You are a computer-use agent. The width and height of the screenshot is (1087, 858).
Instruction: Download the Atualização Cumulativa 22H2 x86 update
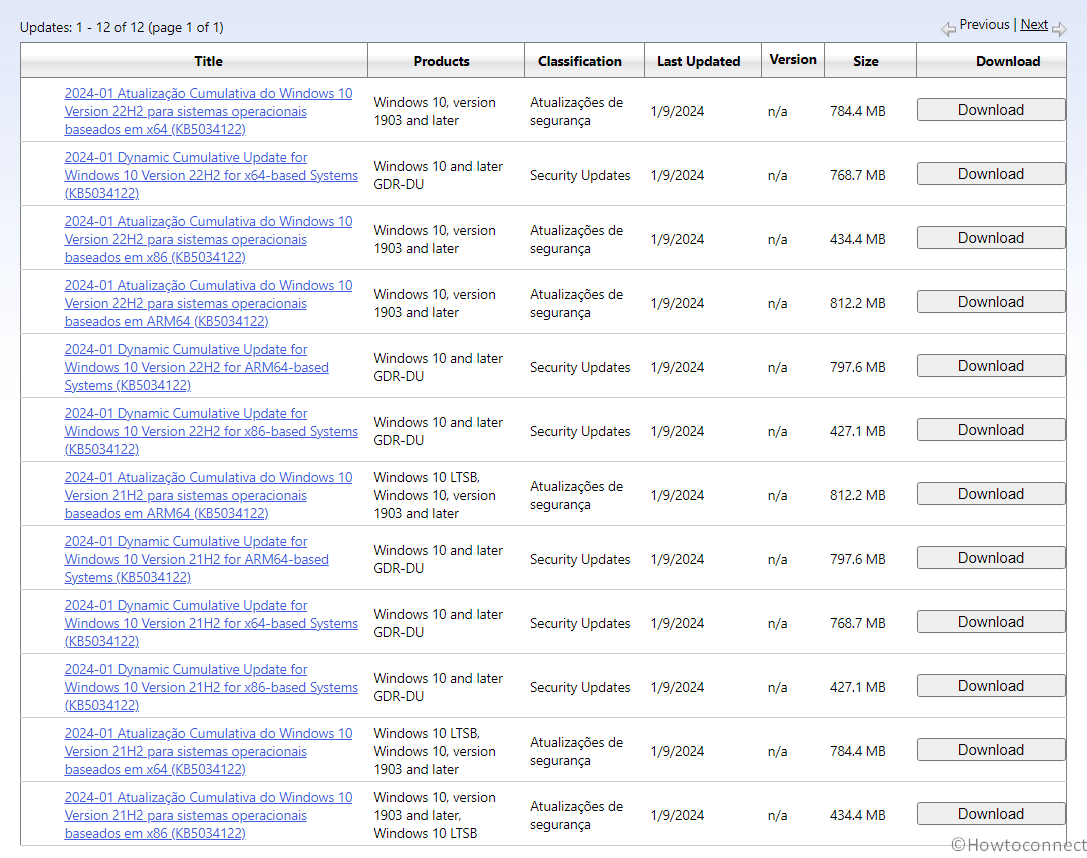tap(990, 238)
